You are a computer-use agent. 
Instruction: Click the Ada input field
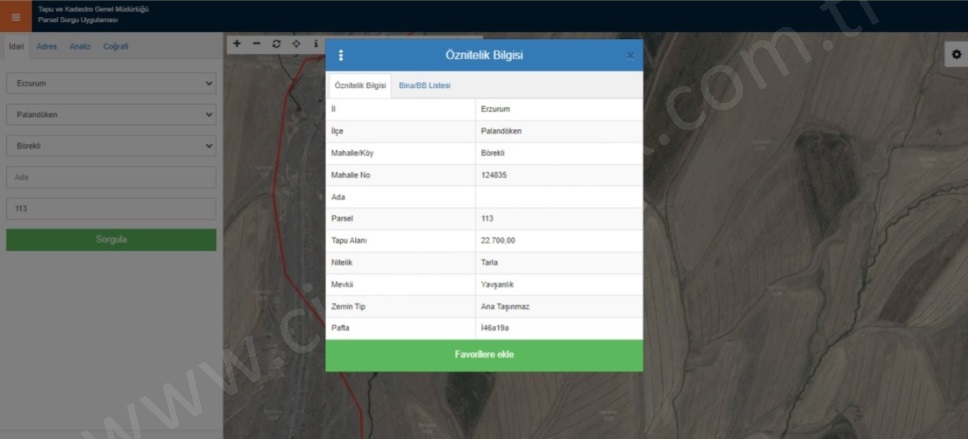click(111, 178)
